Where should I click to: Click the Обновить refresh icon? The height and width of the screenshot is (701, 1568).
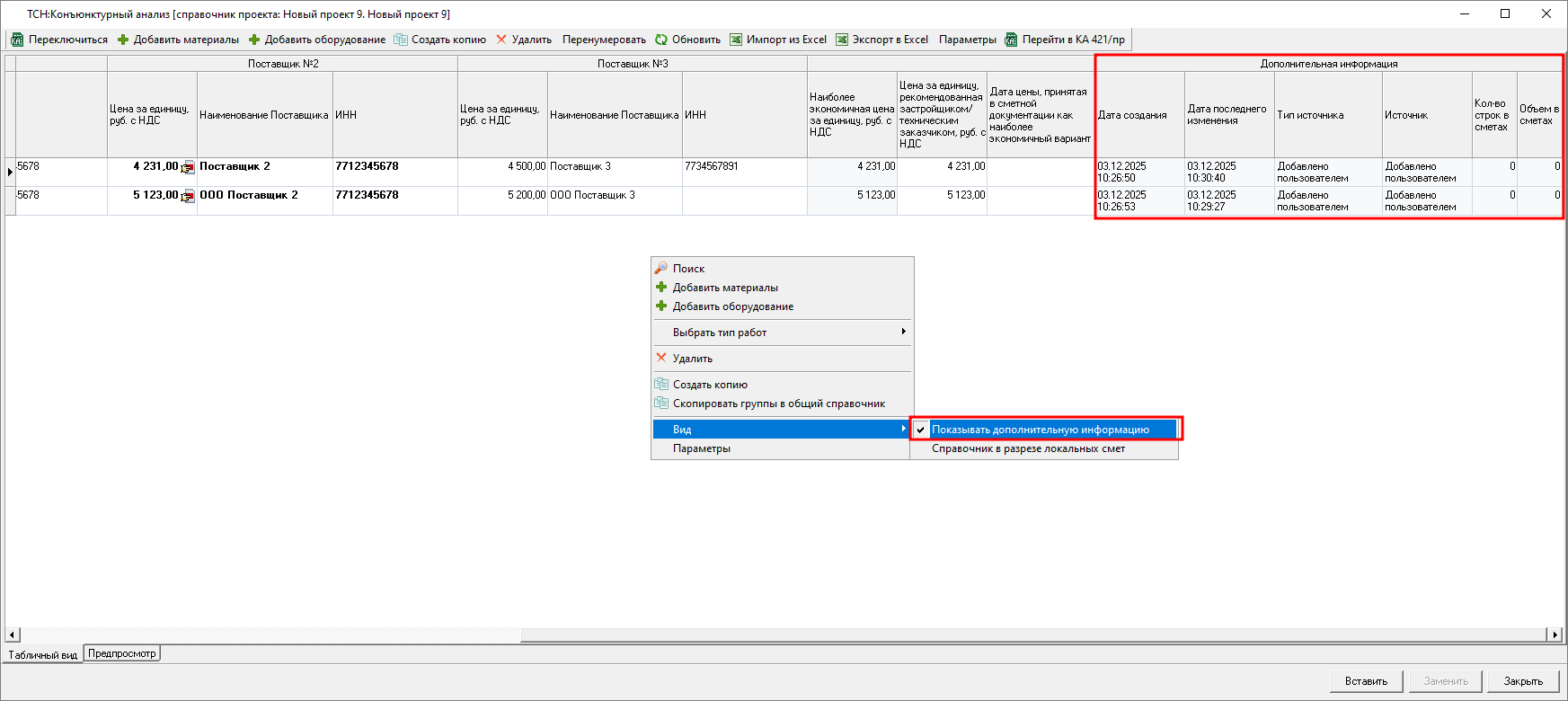coord(661,40)
